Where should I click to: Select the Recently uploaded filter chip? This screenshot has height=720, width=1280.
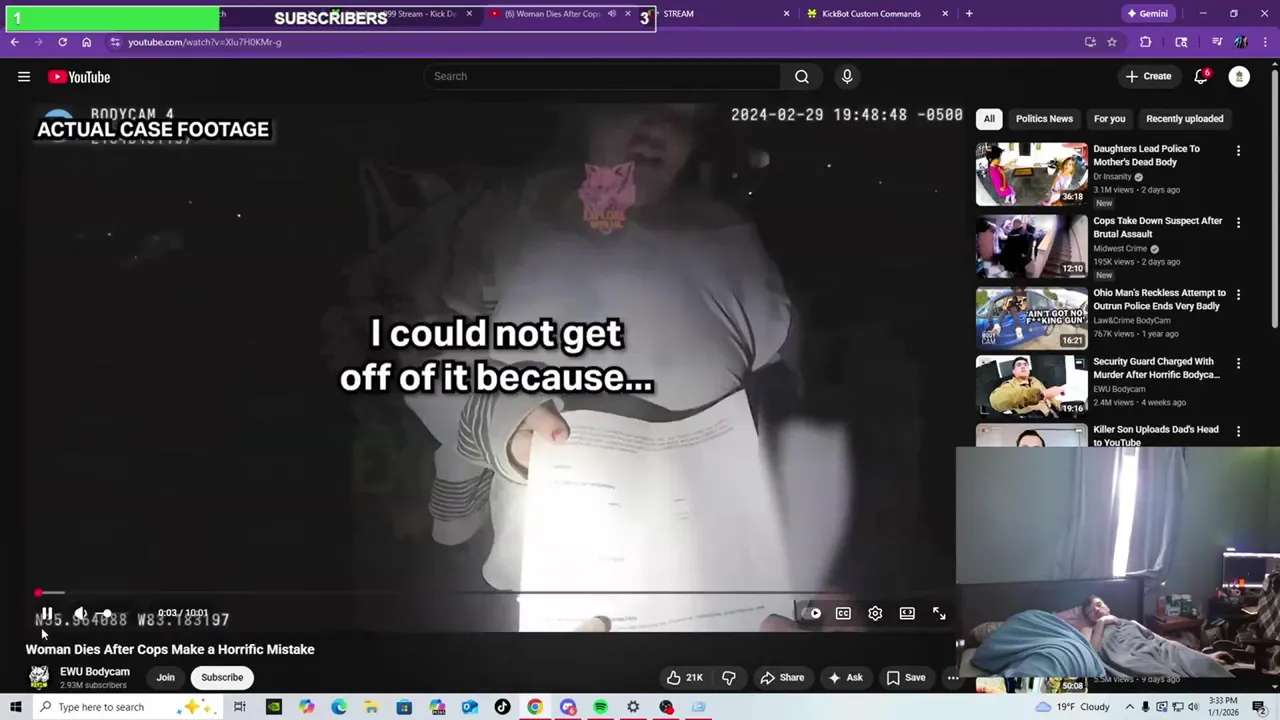(x=1184, y=119)
